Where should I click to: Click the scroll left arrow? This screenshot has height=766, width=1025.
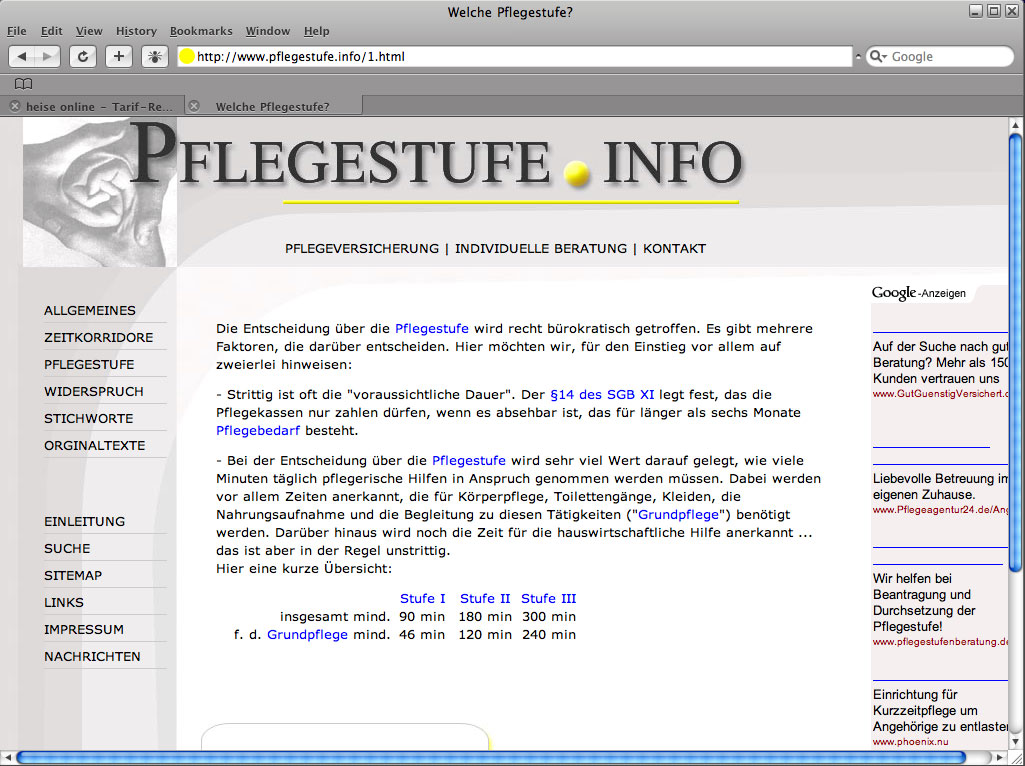click(8, 758)
